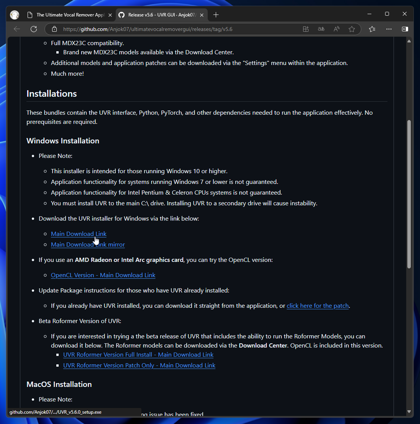Click text about installing UVR to main C:\ drive
This screenshot has height=424, width=420.
coord(184,203)
